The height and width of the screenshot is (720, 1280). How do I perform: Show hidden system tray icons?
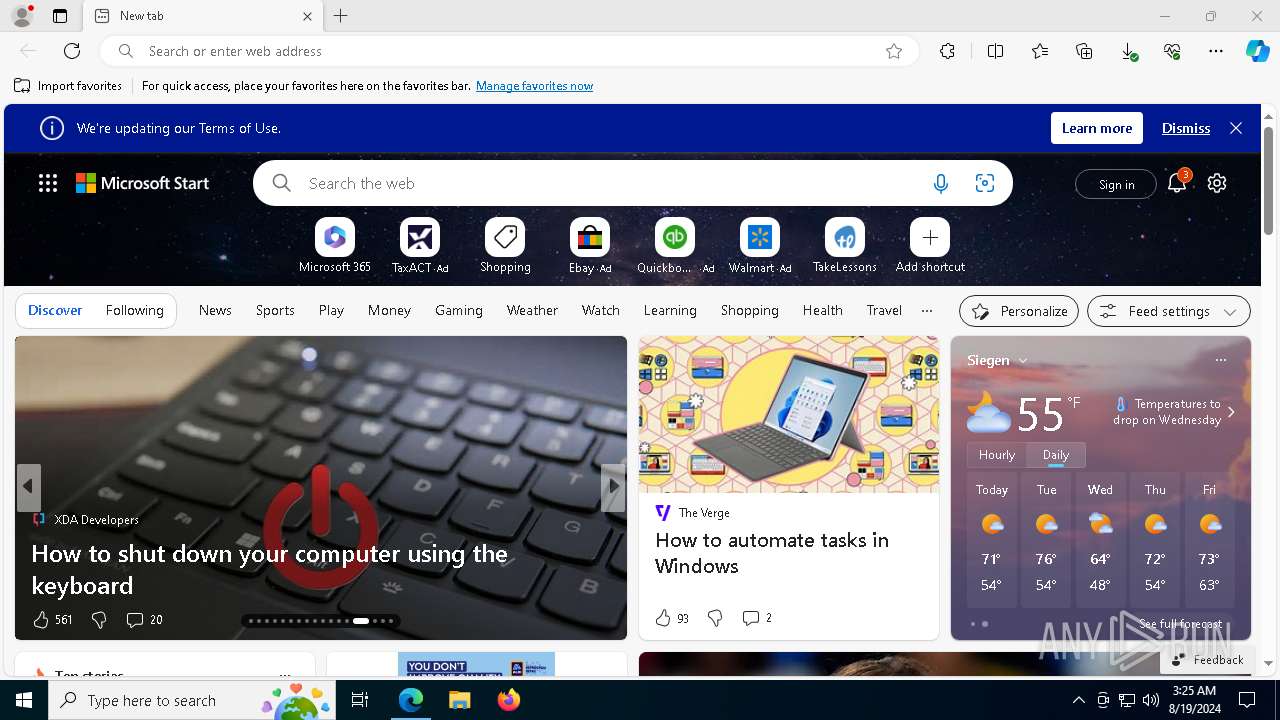pos(1078,700)
